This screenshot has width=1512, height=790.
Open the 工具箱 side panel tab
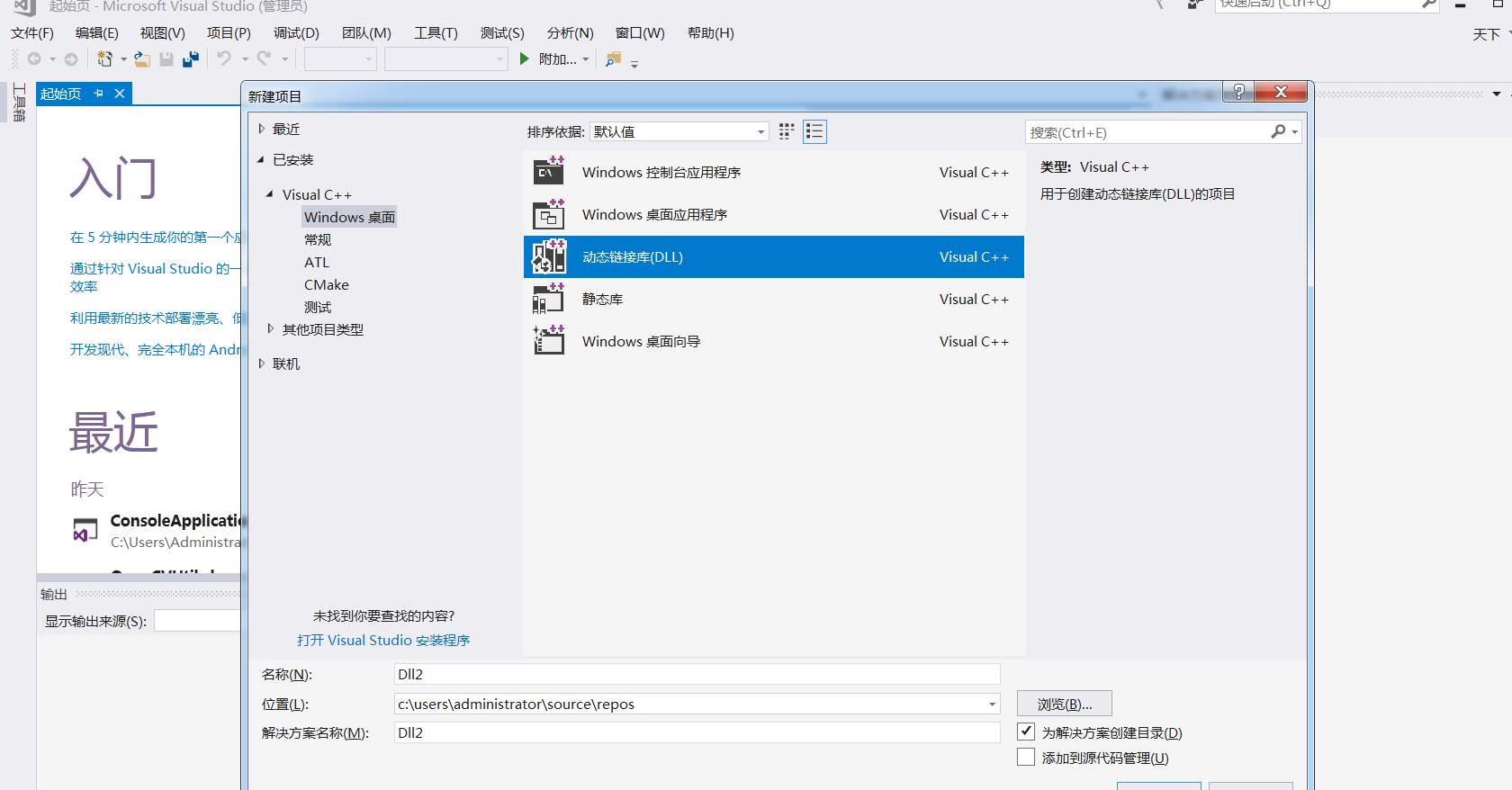(x=19, y=102)
